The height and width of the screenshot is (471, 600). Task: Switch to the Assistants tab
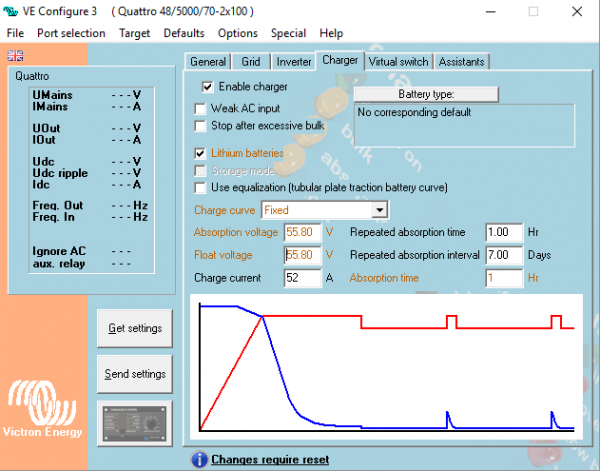click(461, 62)
